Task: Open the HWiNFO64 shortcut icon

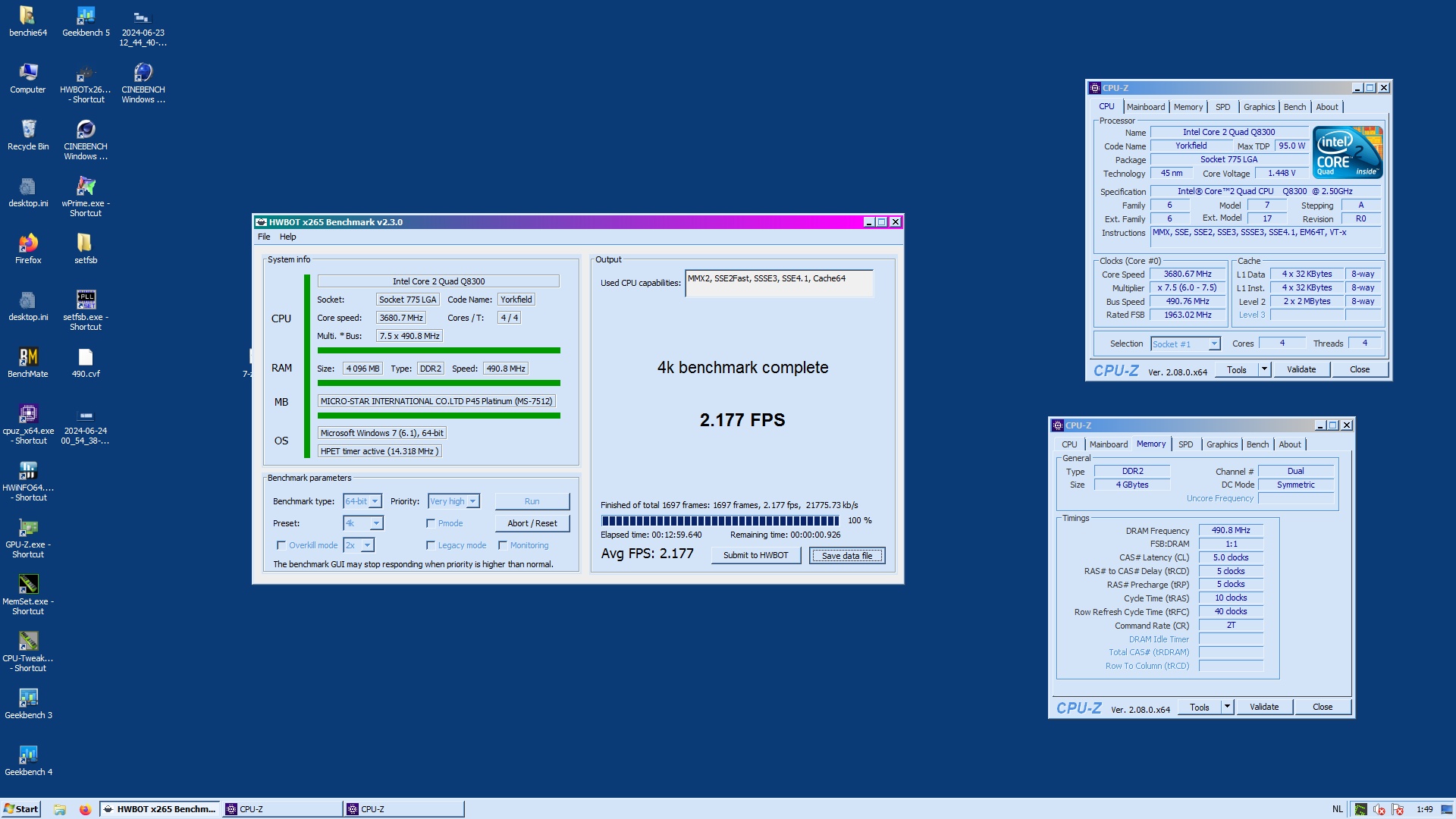Action: (x=28, y=482)
